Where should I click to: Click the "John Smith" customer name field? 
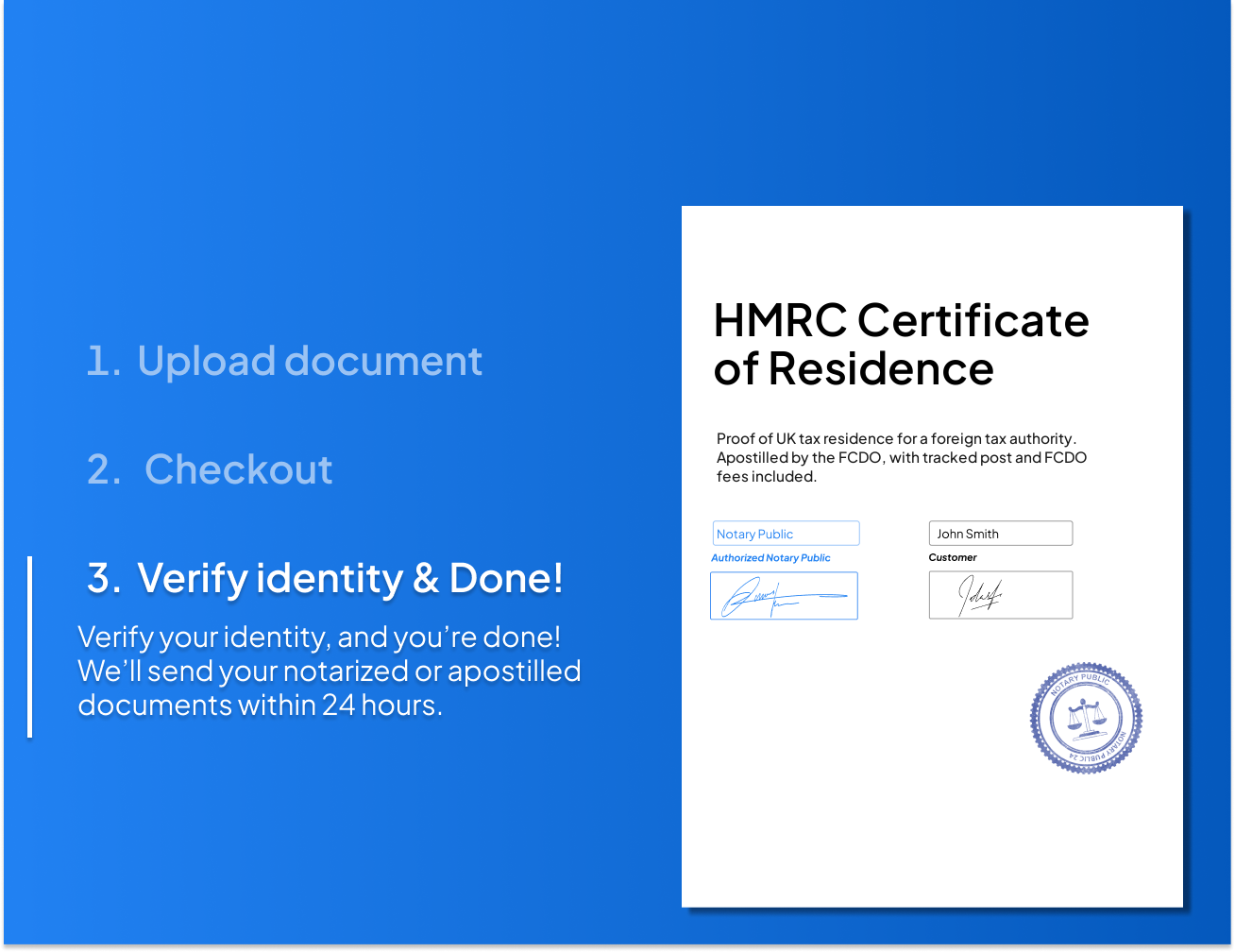tap(1001, 534)
